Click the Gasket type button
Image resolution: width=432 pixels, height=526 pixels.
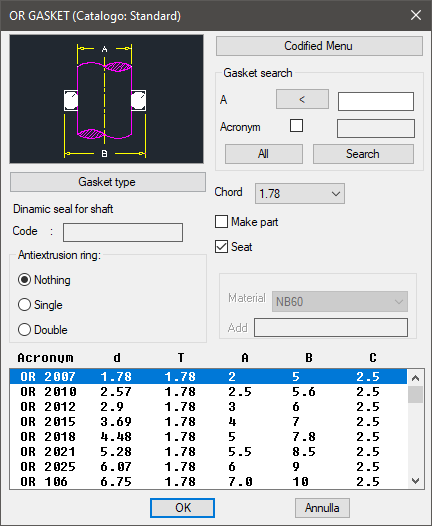108,182
